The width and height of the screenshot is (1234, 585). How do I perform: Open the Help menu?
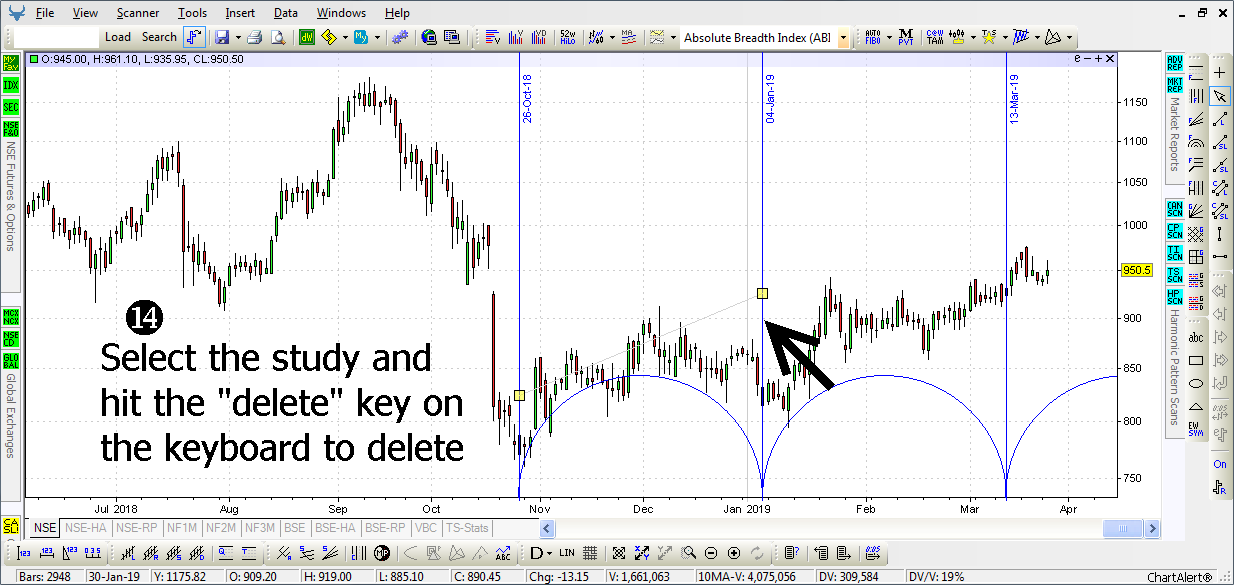click(397, 13)
